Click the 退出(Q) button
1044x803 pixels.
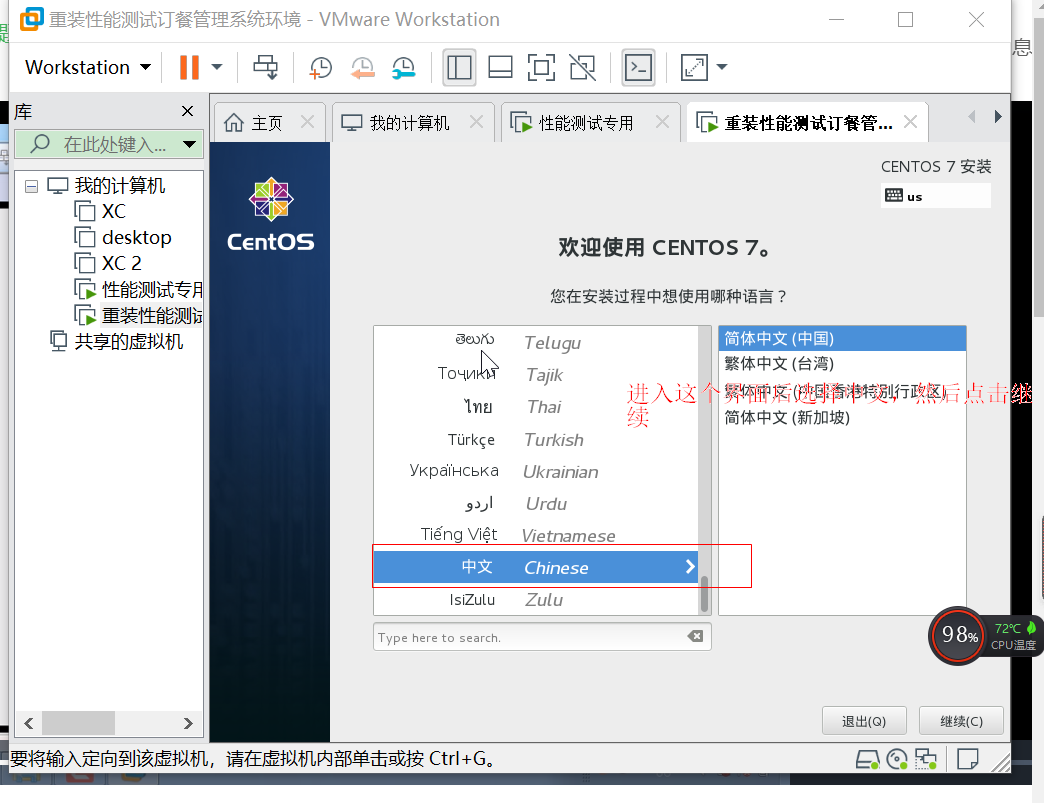[x=864, y=721]
